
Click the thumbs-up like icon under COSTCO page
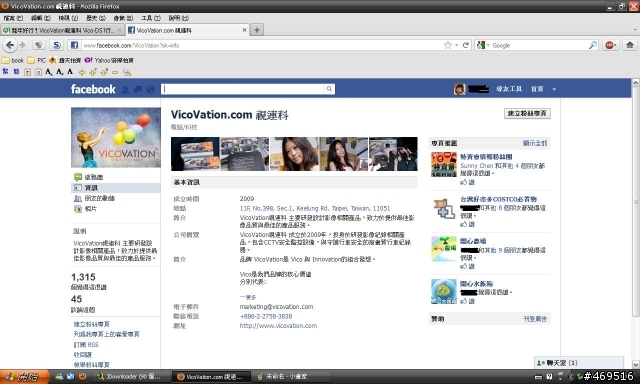(464, 224)
